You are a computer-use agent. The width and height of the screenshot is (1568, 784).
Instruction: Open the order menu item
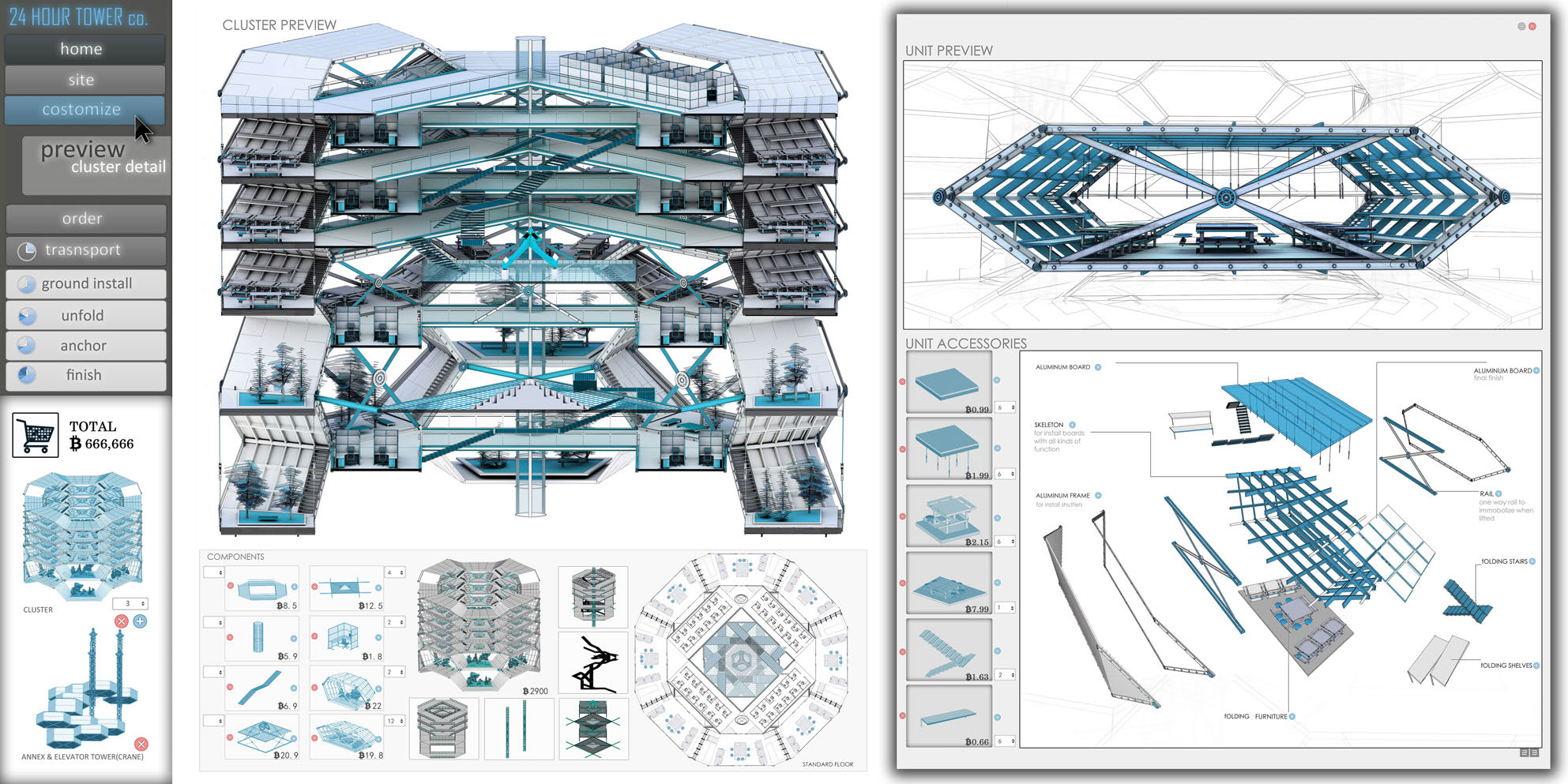pos(86,219)
